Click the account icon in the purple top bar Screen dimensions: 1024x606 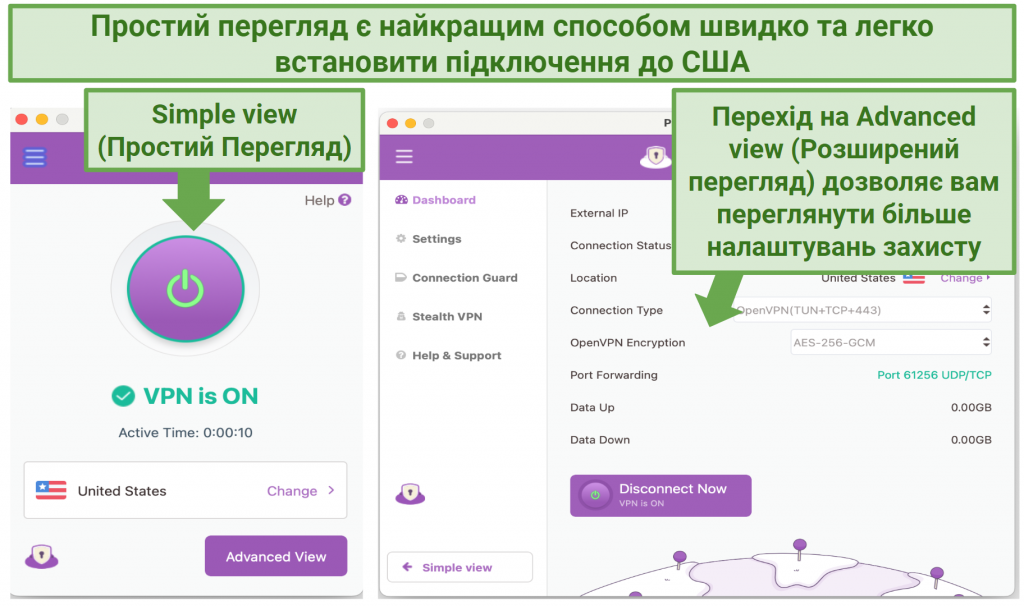tap(654, 157)
